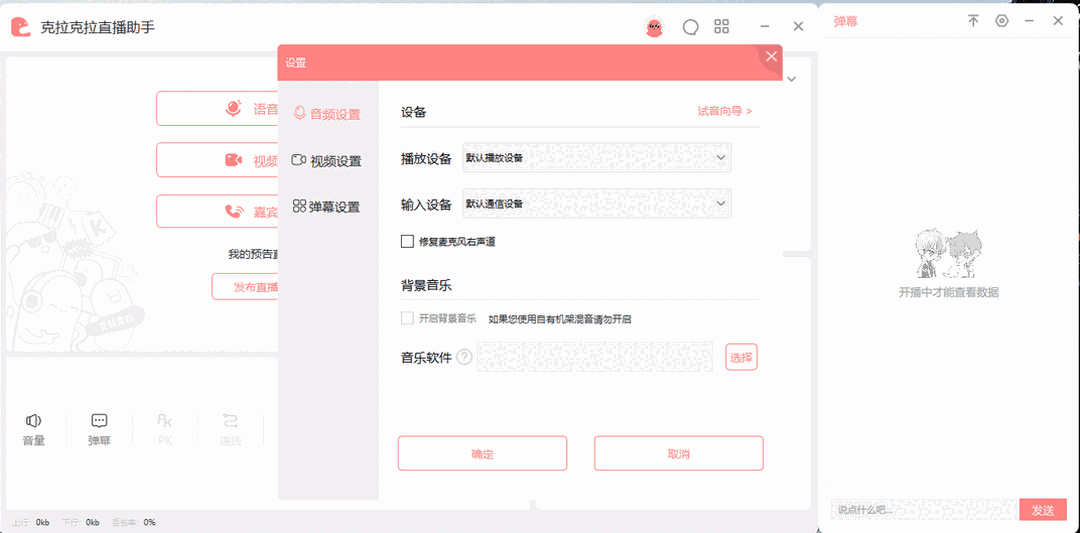The width and height of the screenshot is (1080, 533).
Task: Click the 连线 icon in bottom toolbar
Action: coord(230,421)
